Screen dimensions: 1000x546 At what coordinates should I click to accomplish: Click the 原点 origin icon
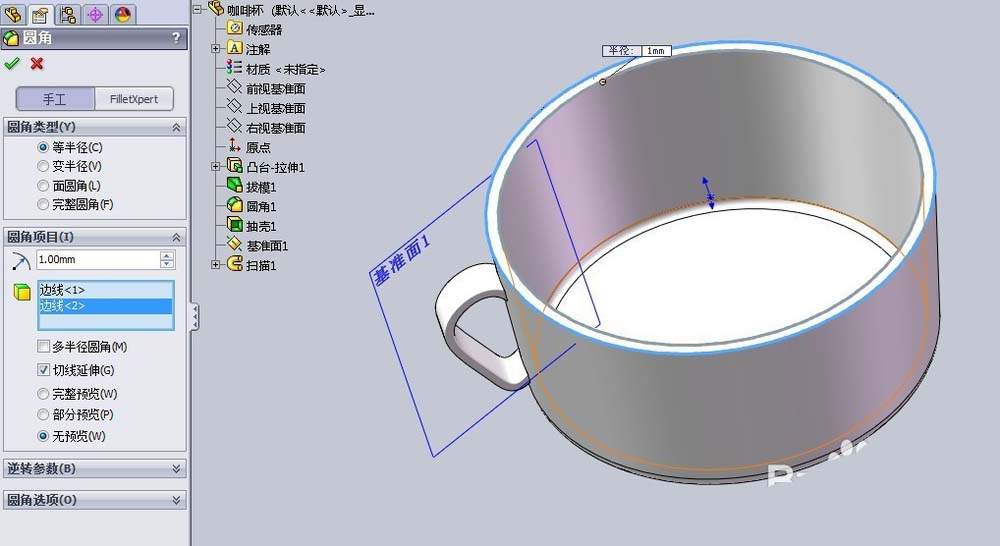tap(235, 146)
